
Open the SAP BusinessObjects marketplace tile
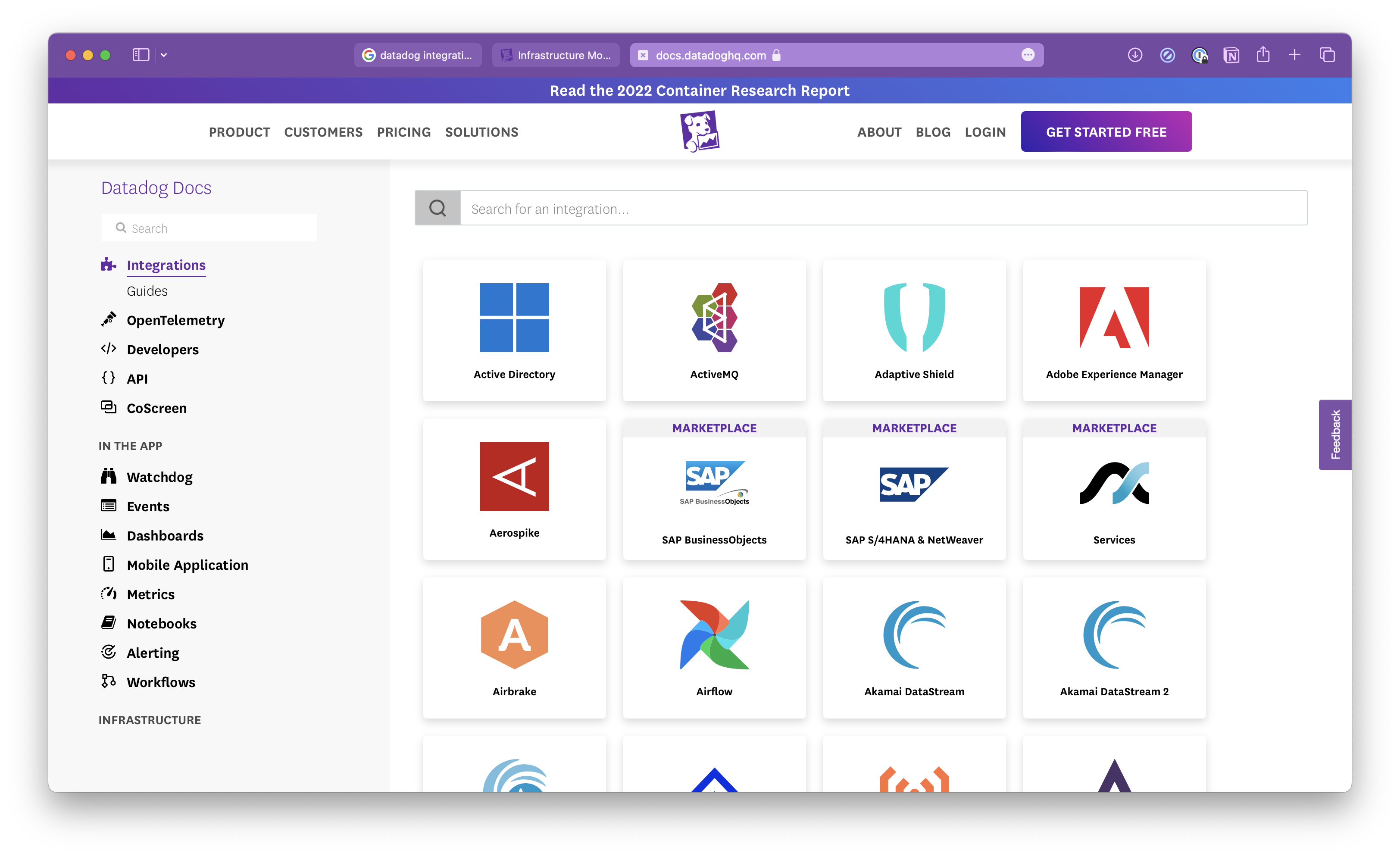coord(714,489)
